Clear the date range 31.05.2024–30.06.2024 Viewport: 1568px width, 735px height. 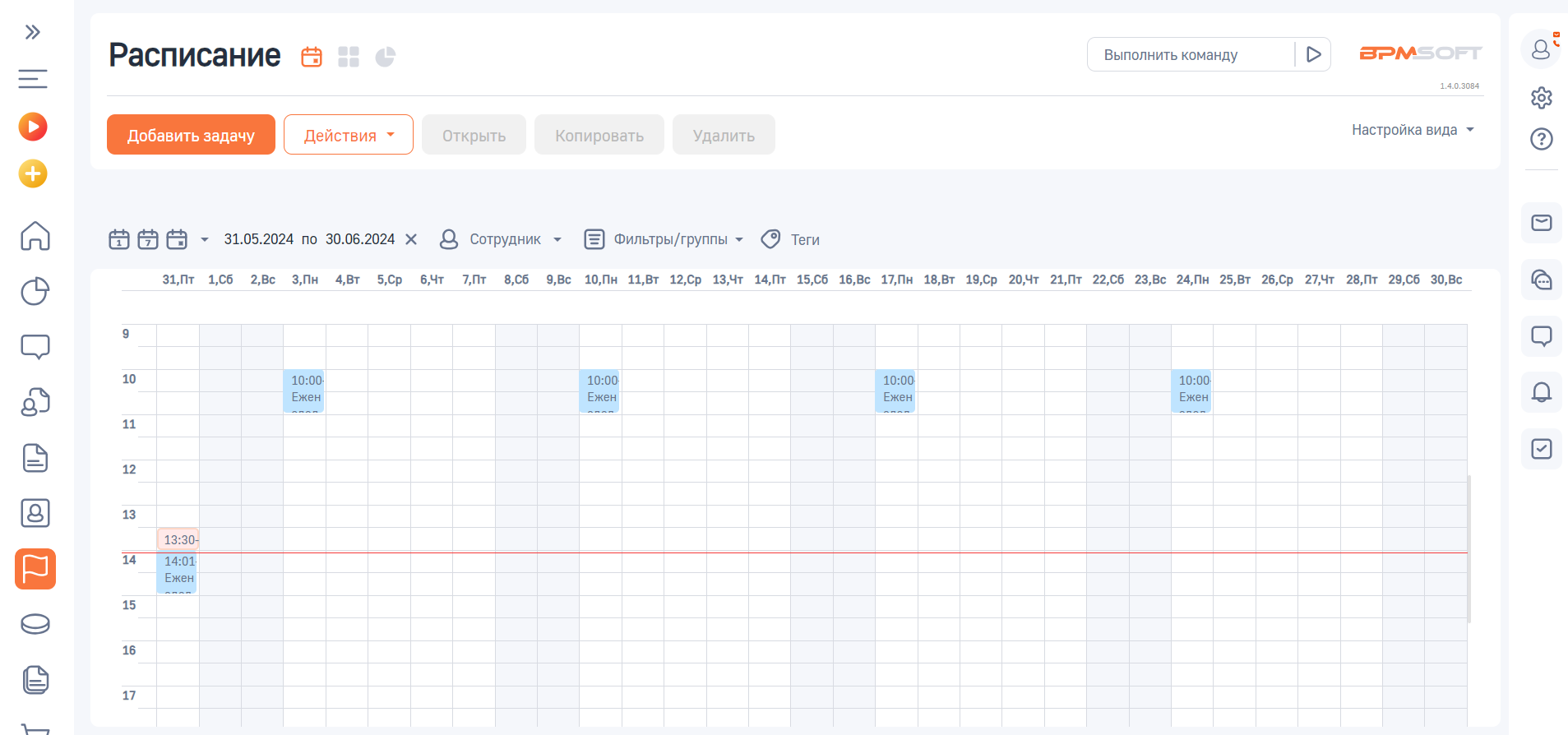(411, 239)
